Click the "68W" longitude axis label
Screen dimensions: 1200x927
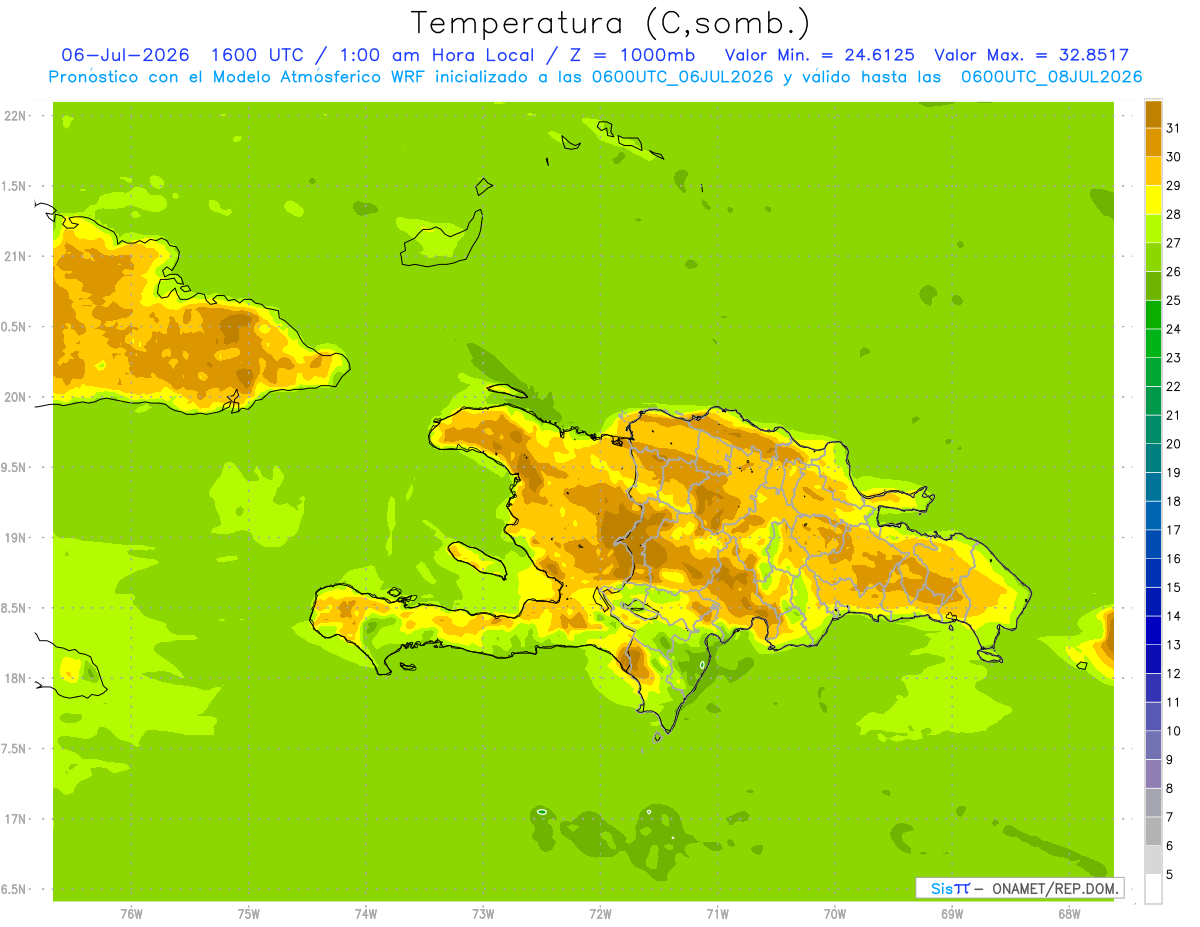[1069, 913]
